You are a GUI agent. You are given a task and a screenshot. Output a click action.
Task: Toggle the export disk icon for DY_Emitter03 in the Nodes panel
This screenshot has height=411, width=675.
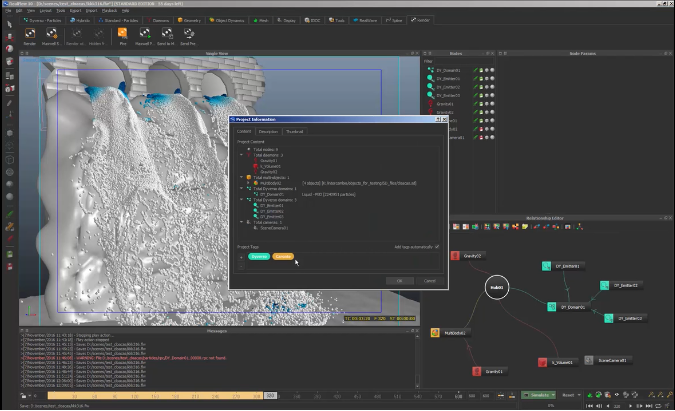click(481, 95)
